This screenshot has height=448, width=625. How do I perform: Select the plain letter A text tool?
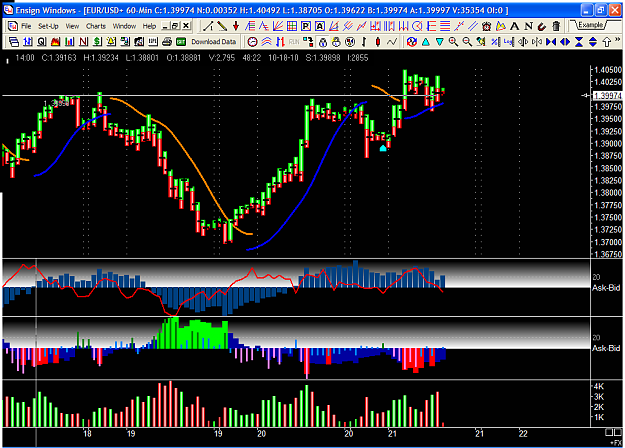[515, 26]
